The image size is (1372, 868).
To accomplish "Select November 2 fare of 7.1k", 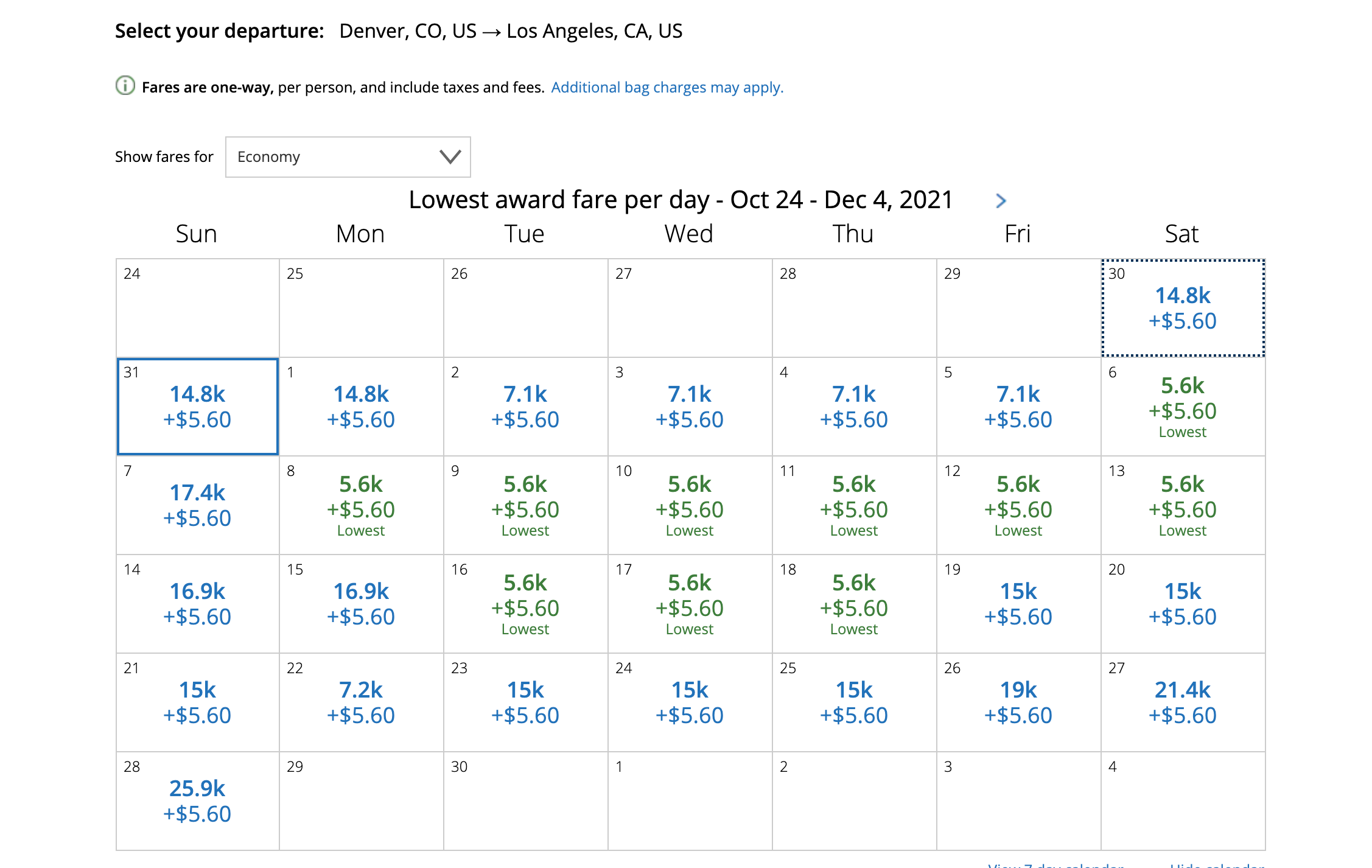I will point(525,407).
